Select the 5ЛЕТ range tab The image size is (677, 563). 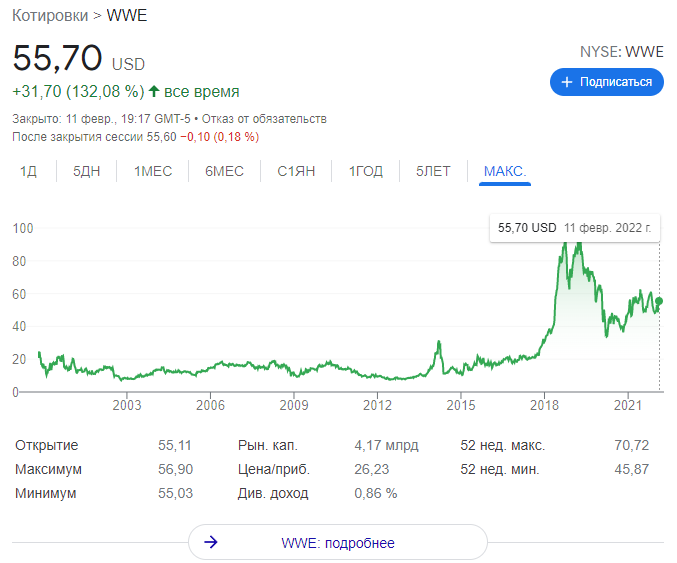(x=433, y=171)
